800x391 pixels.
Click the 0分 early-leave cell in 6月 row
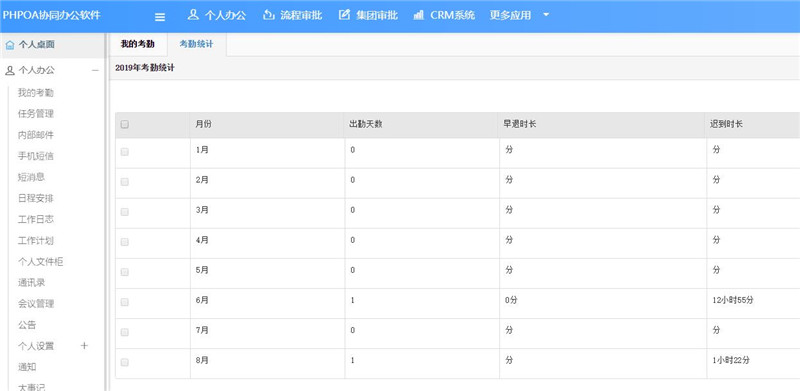point(511,300)
